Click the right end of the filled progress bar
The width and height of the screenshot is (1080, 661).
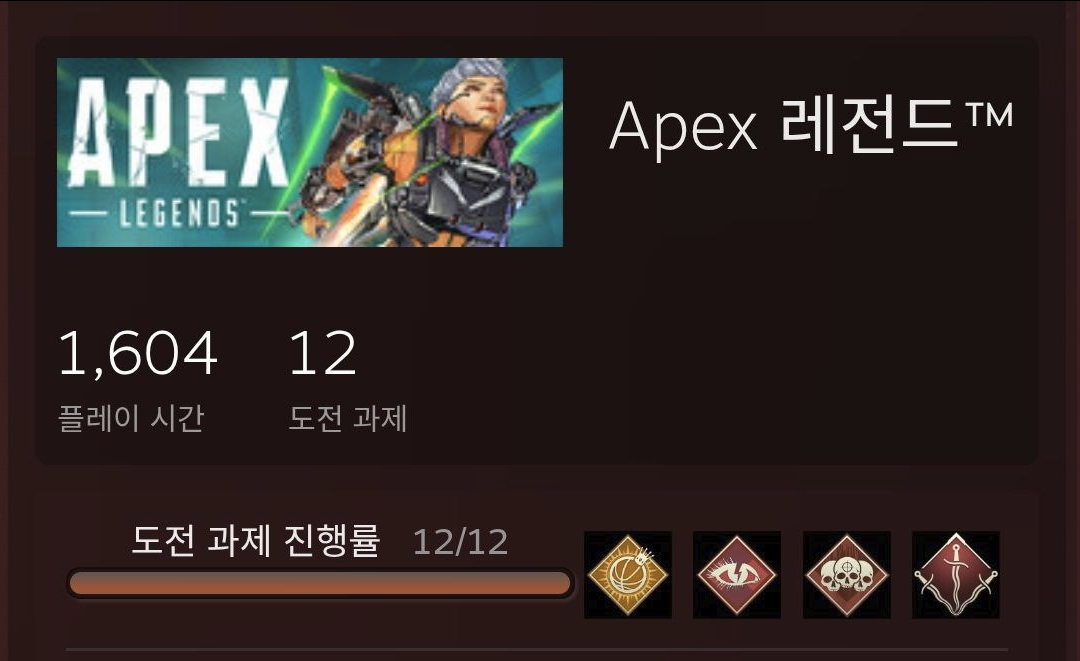(563, 583)
